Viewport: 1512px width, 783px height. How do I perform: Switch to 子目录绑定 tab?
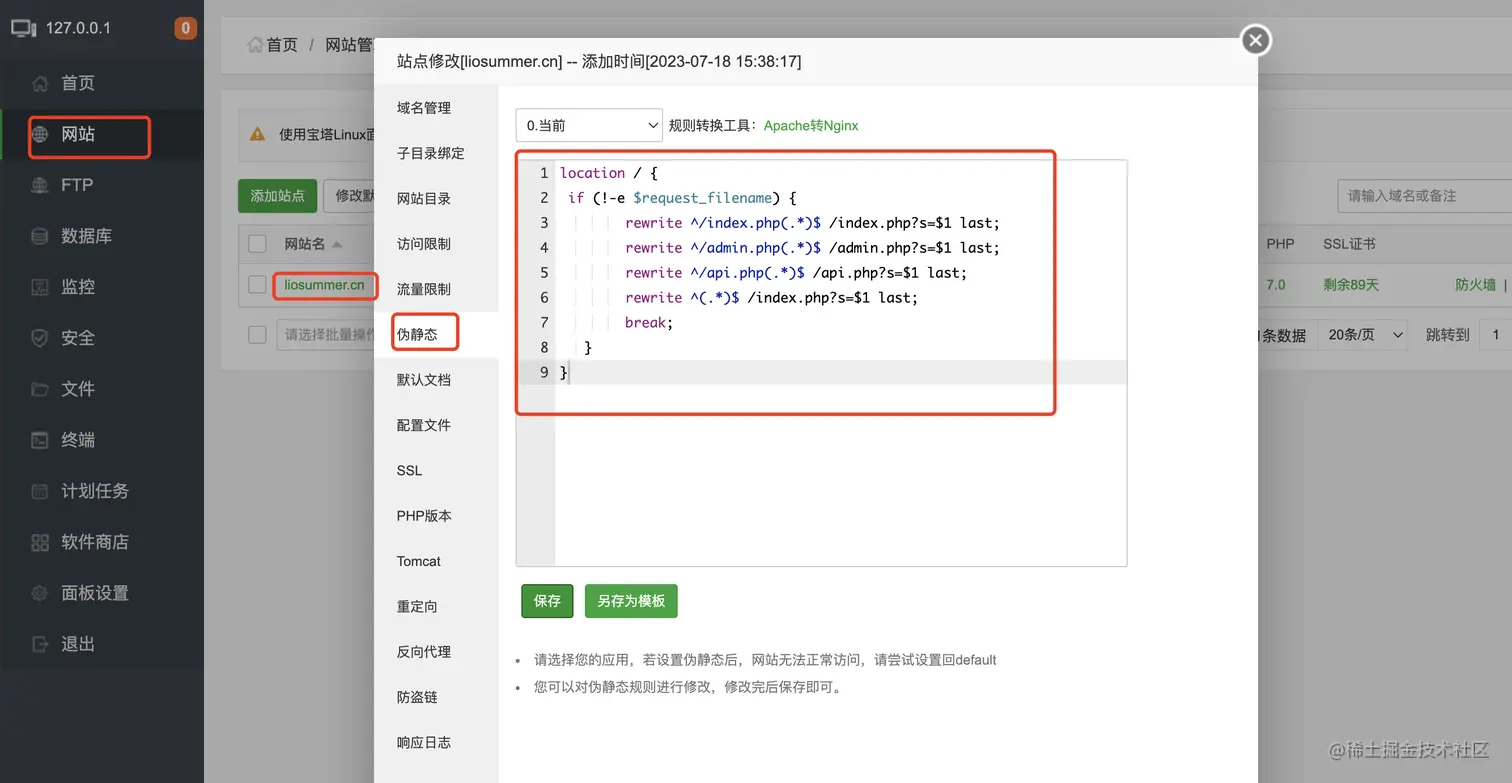[436, 153]
